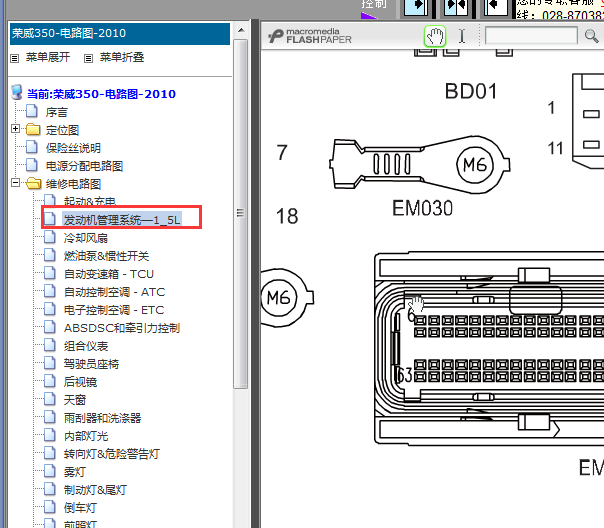Click the FlashPaper search text field

point(531,36)
